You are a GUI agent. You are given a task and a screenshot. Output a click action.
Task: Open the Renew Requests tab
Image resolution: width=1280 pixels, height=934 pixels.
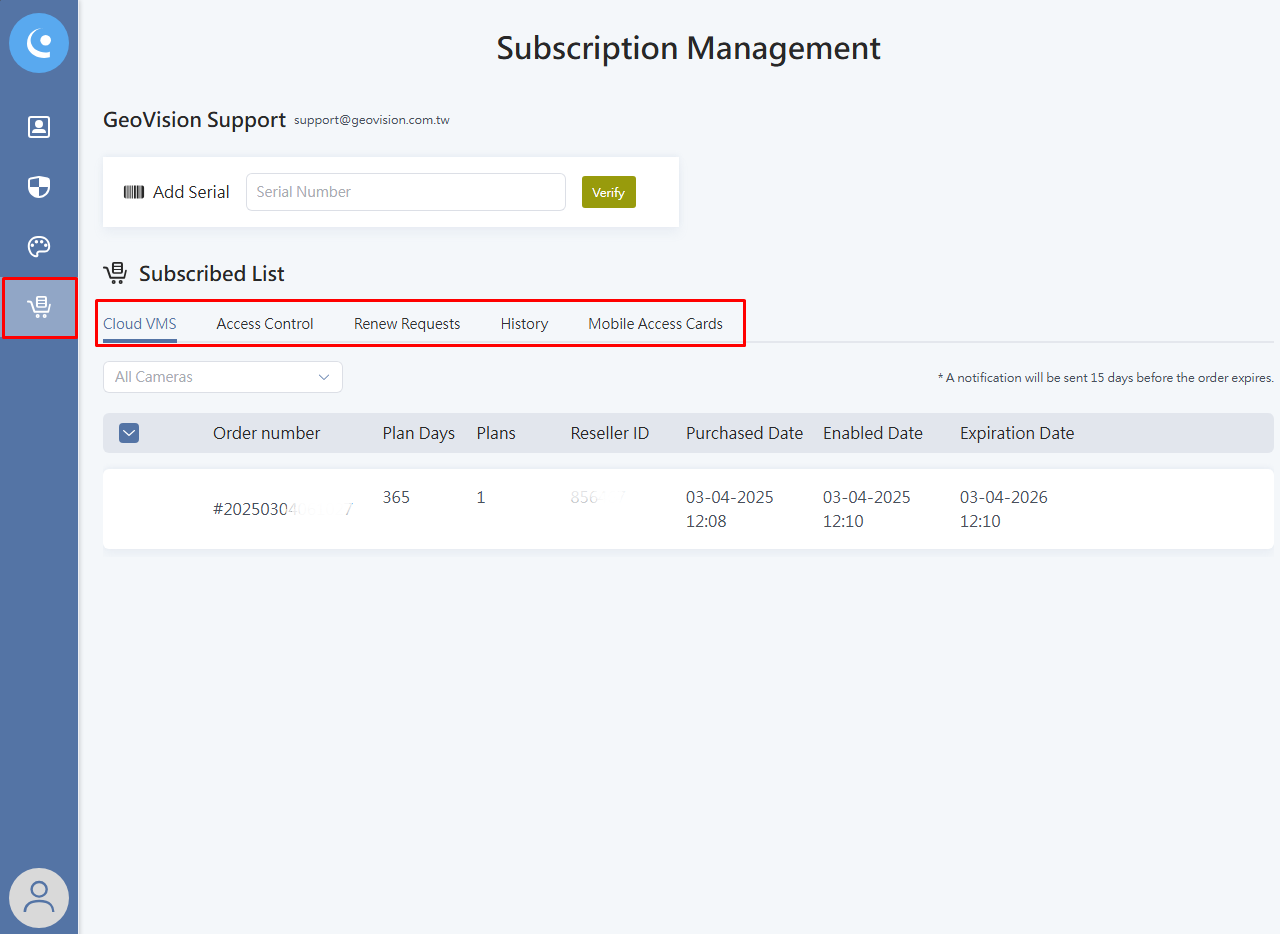pyautogui.click(x=407, y=324)
